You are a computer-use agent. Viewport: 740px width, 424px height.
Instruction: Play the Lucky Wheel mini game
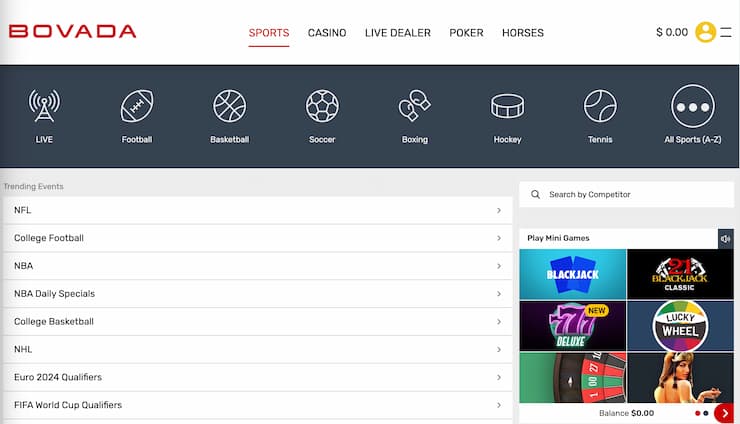(x=680, y=326)
